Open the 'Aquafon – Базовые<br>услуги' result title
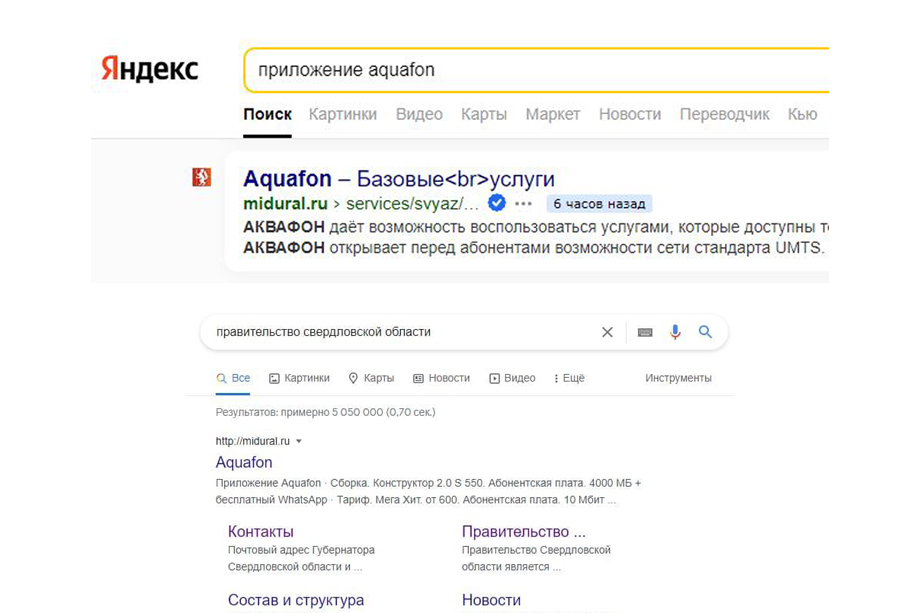Screen dimensions: 920x613 pos(399,178)
